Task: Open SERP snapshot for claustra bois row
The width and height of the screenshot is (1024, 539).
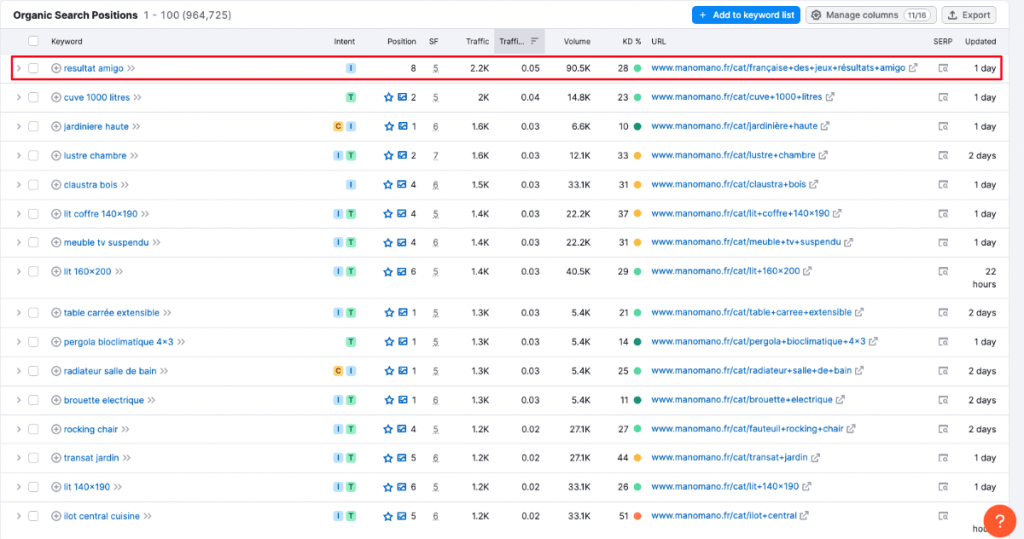Action: [942, 185]
